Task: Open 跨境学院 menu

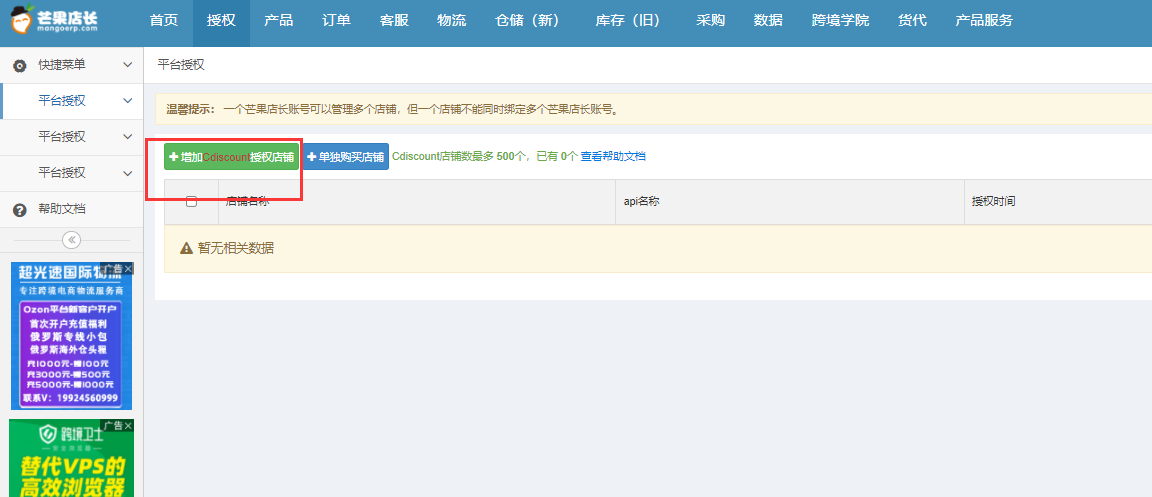Action: click(840, 21)
